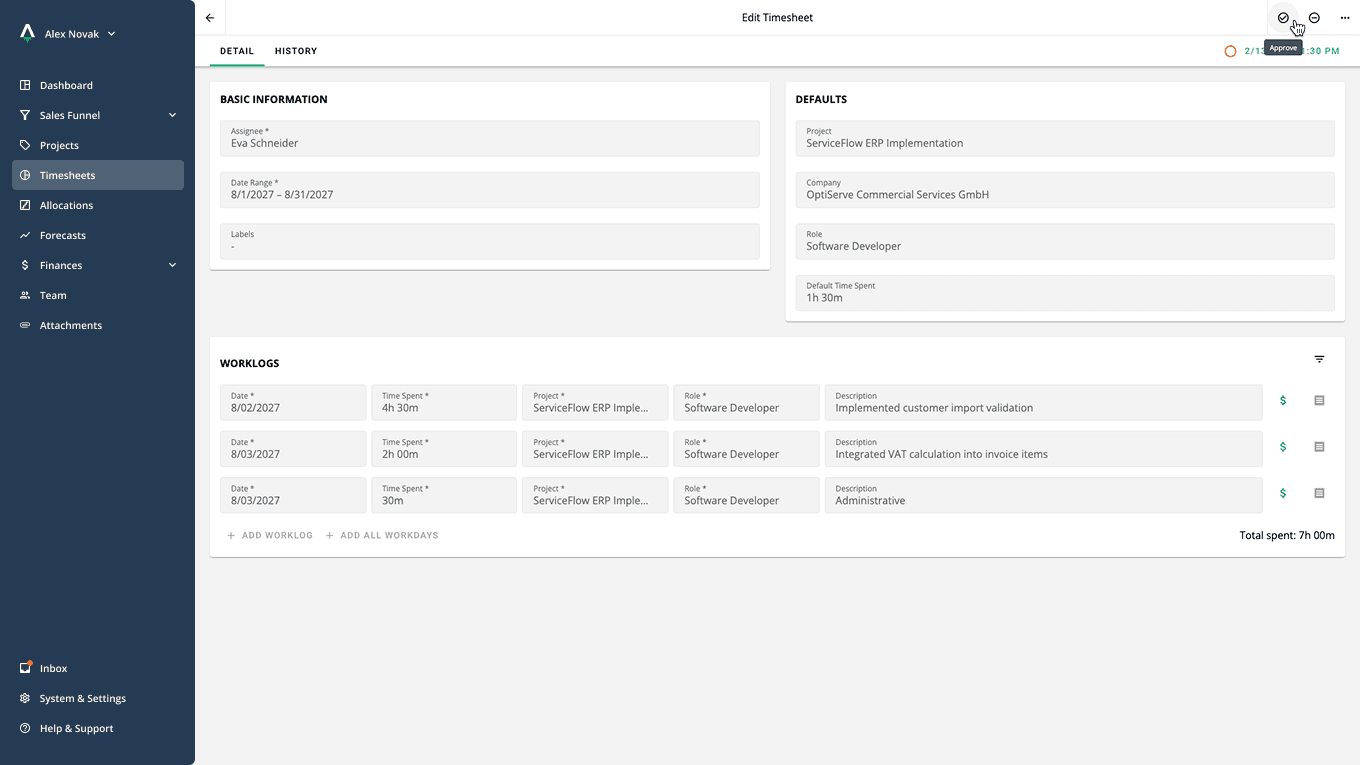This screenshot has height=765, width=1360.
Task: Open Projects in the sidebar
Action: 98,145
